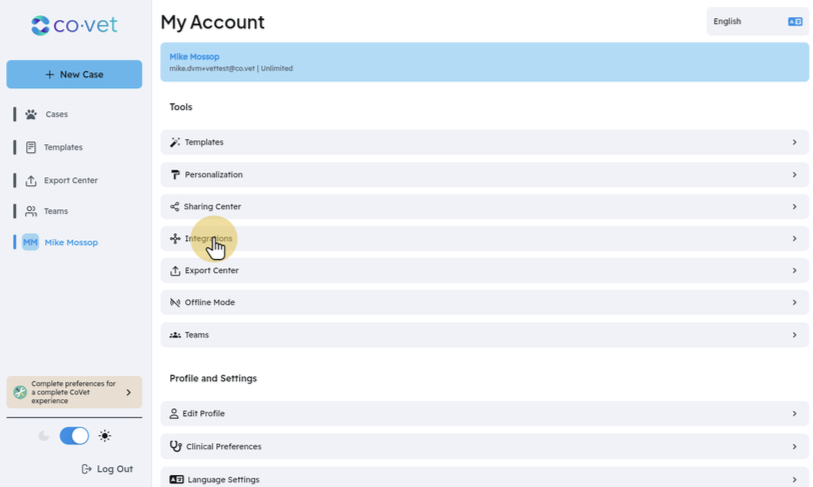Image resolution: width=813 pixels, height=487 pixels.
Task: Expand Offline Mode row chevron
Action: point(794,302)
